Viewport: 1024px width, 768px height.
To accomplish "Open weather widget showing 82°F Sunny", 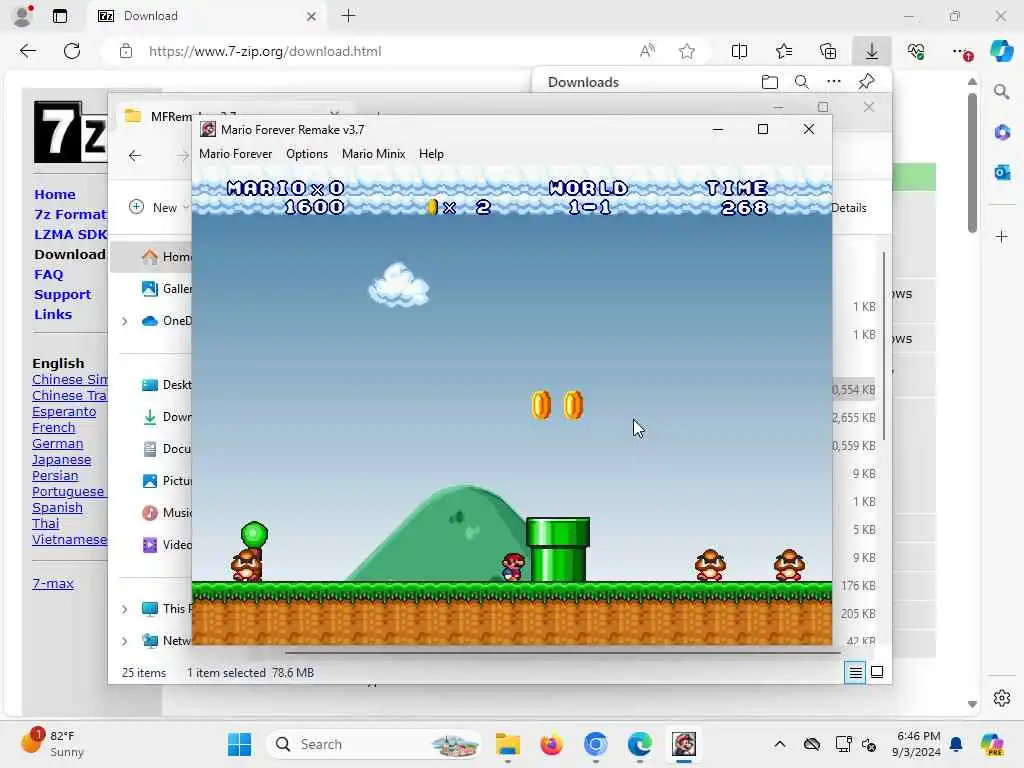I will (x=52, y=744).
